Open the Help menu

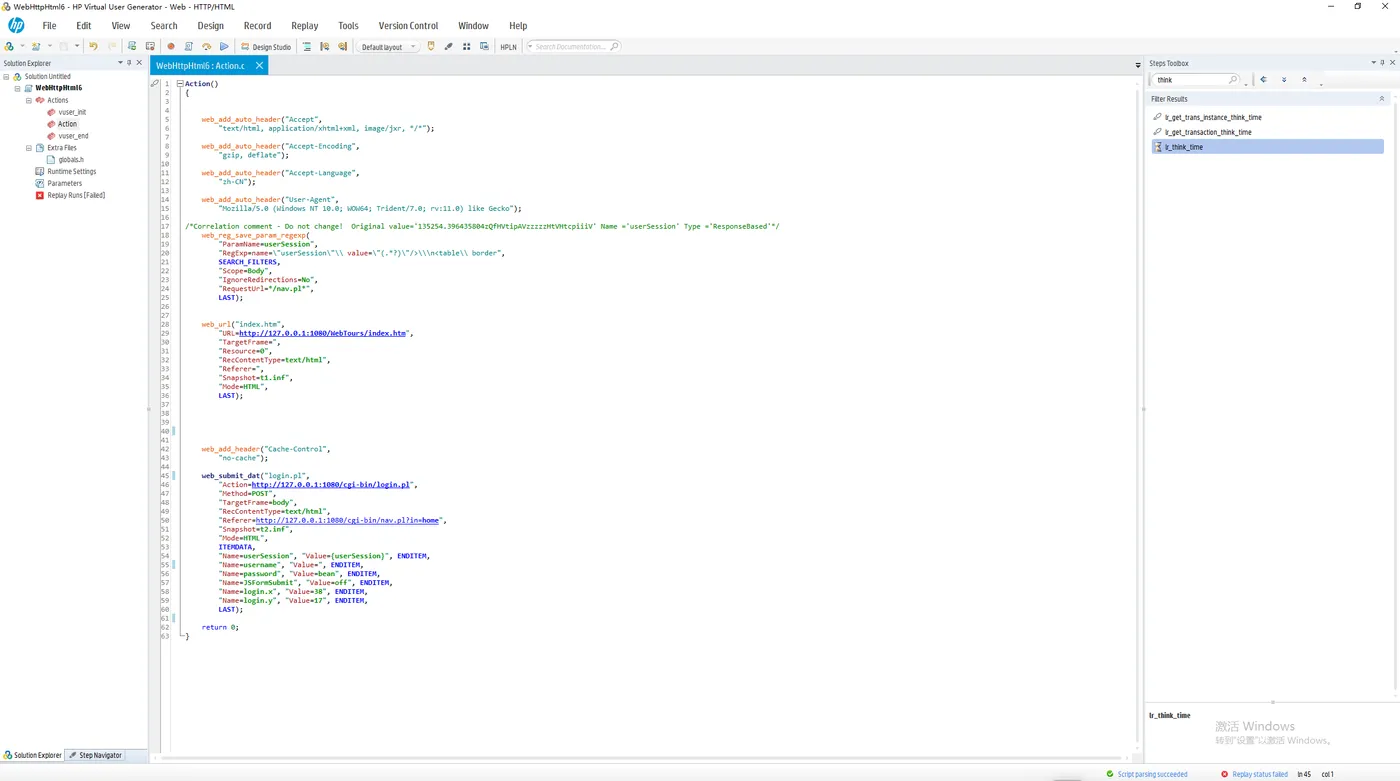[518, 26]
